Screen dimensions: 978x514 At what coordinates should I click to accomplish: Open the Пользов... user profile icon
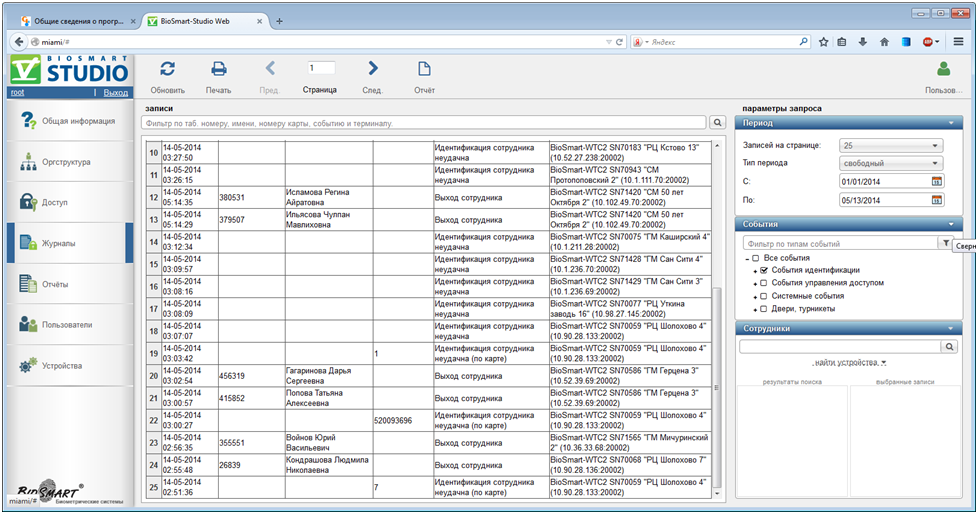[x=944, y=69]
